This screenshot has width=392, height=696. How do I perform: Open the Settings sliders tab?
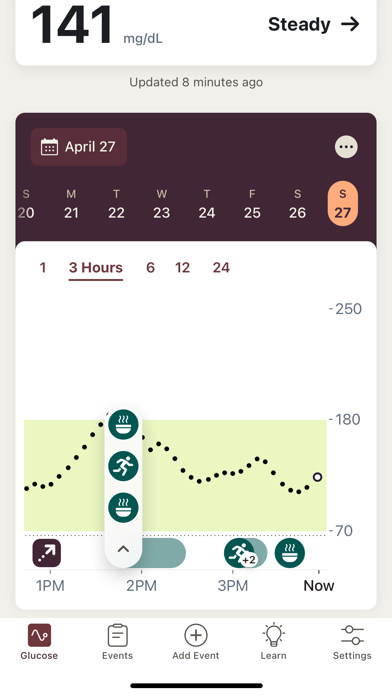click(x=352, y=641)
